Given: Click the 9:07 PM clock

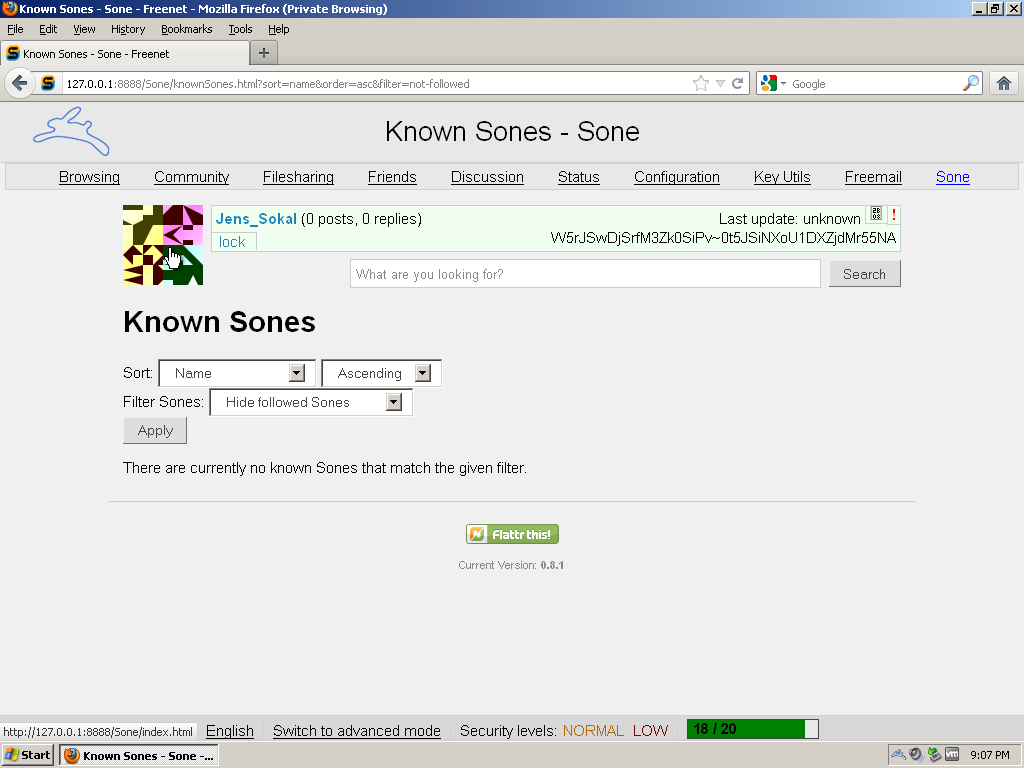Looking at the screenshot, I should coord(989,755).
